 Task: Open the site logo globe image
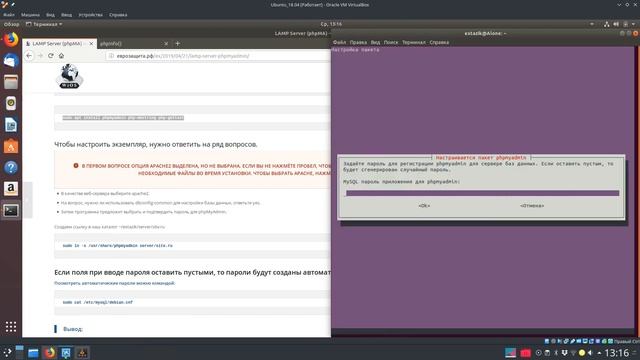click(x=69, y=76)
